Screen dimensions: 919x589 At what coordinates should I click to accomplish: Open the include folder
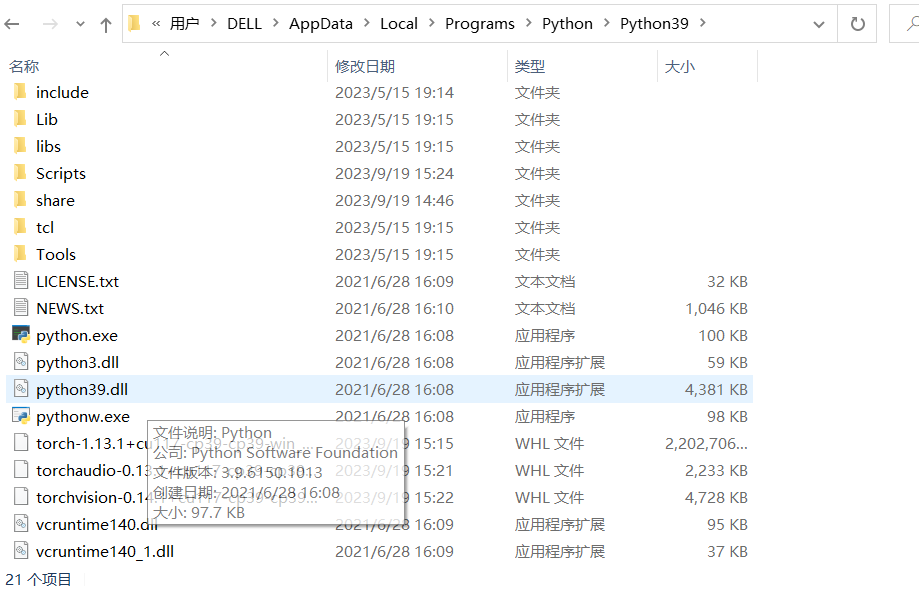coord(63,92)
